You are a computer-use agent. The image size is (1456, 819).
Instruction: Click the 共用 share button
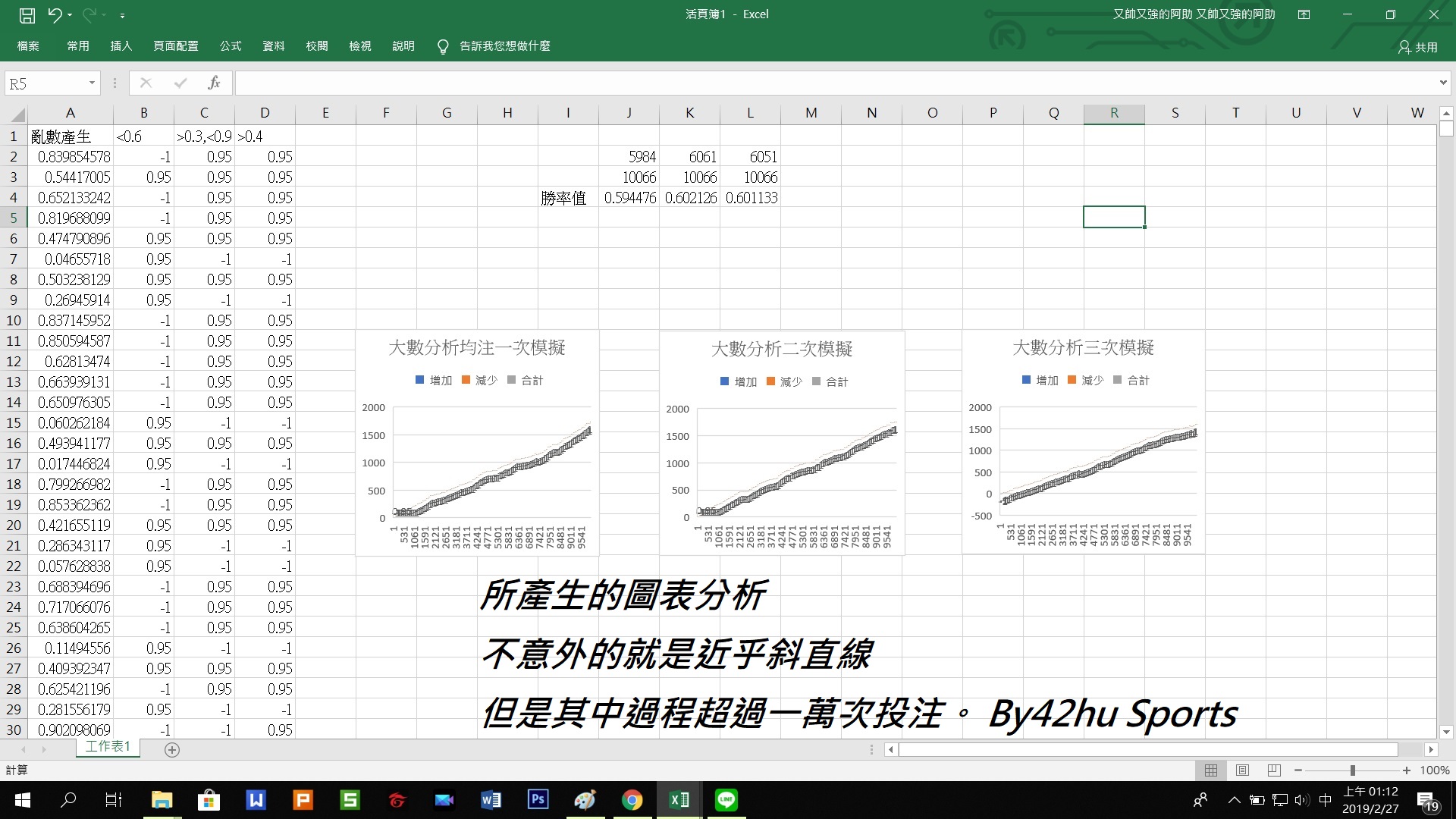[1417, 47]
